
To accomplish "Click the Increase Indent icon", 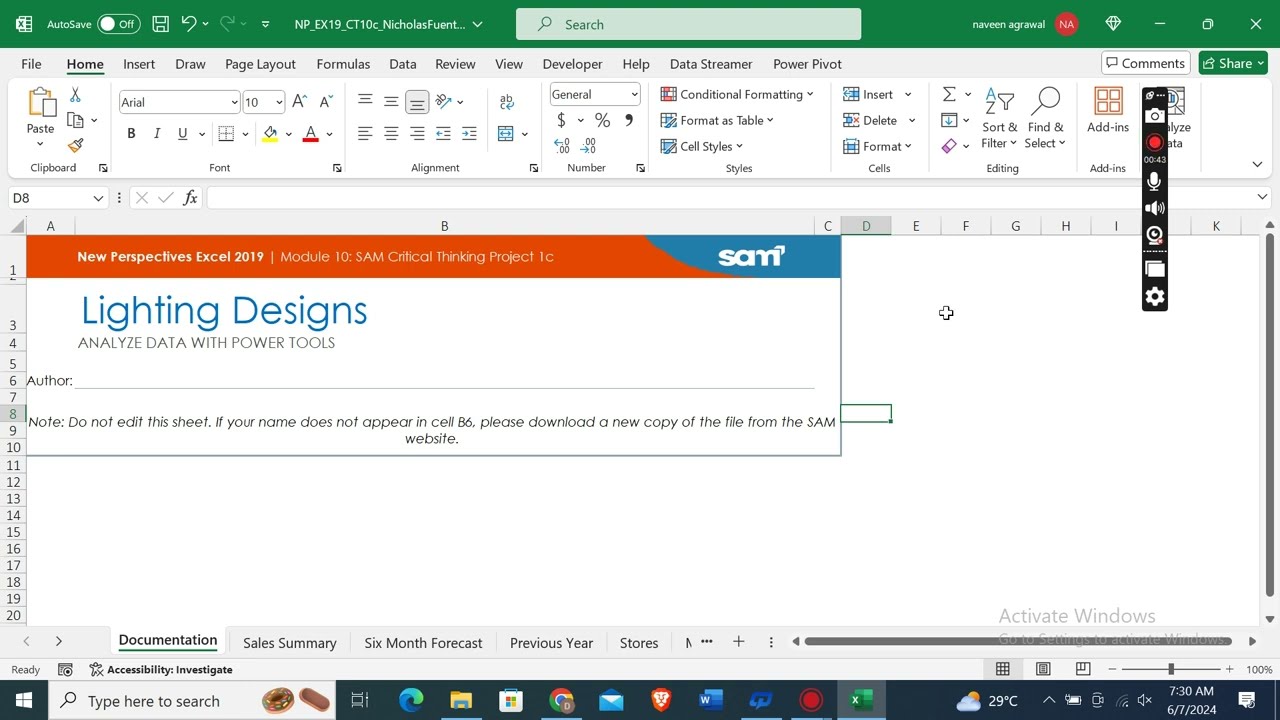I will [x=469, y=133].
